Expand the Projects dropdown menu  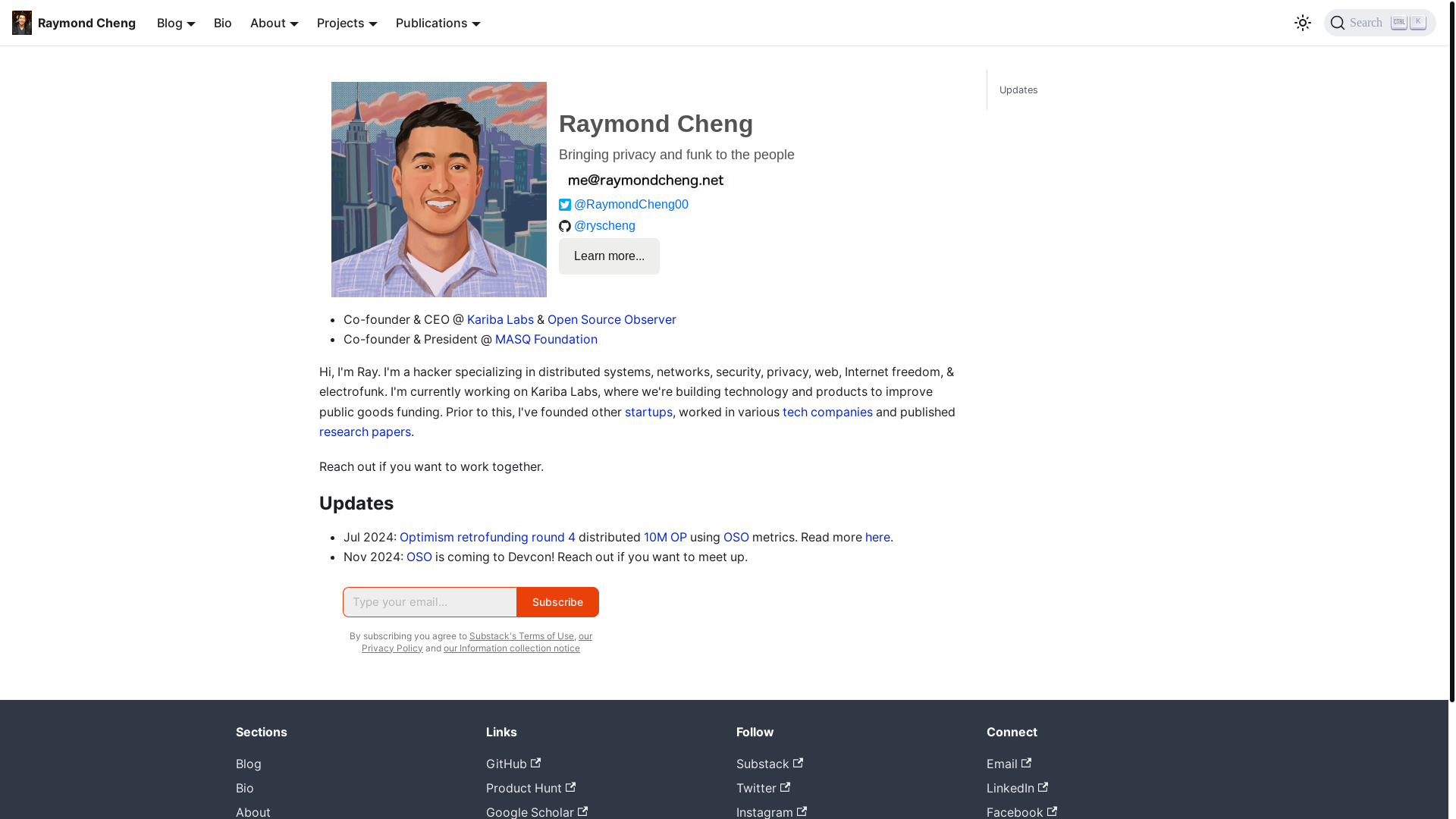pyautogui.click(x=347, y=23)
